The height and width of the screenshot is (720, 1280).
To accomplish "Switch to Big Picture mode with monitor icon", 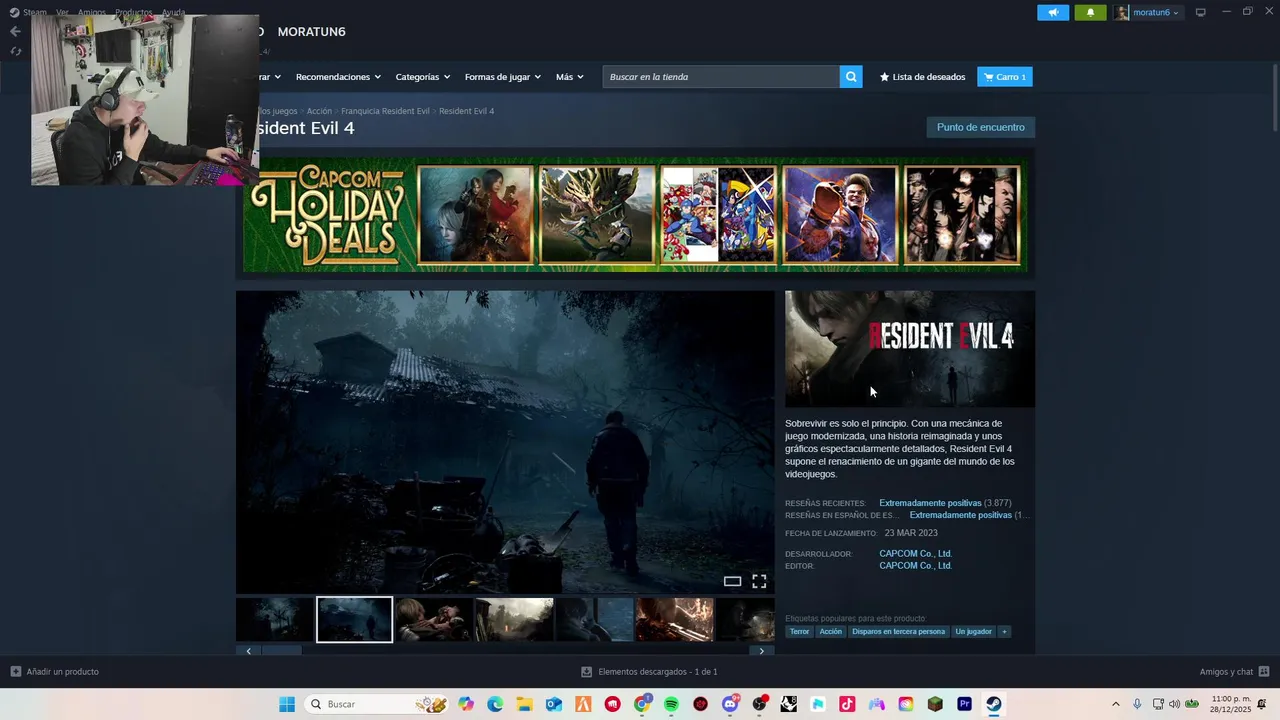I will 1201,12.
